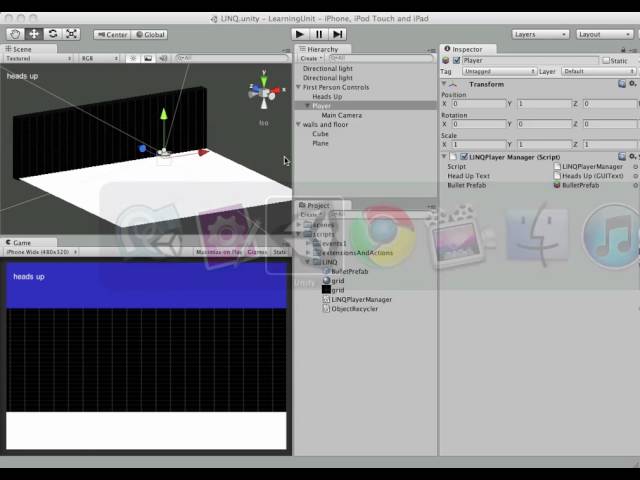Toggle Gizmos in Game view
This screenshot has width=640, height=480.
tap(256, 252)
